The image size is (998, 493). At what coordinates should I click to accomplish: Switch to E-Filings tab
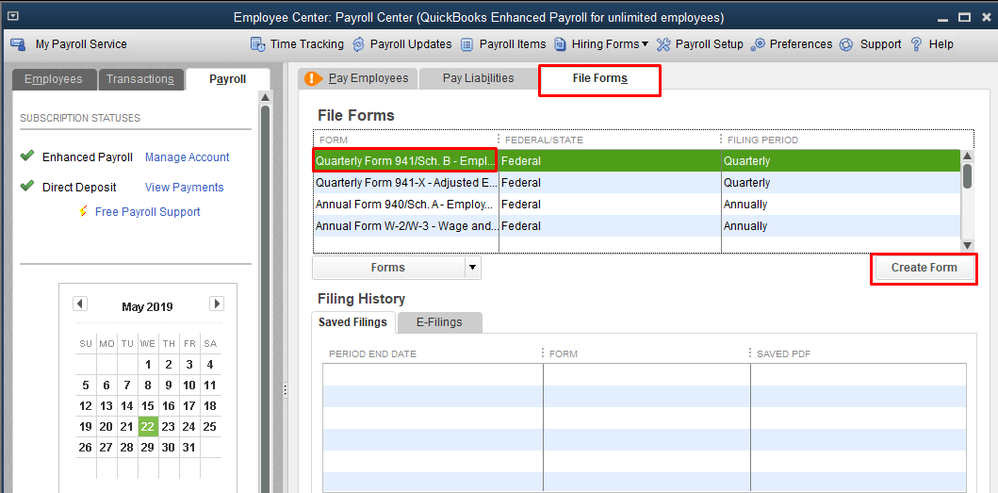pos(439,322)
